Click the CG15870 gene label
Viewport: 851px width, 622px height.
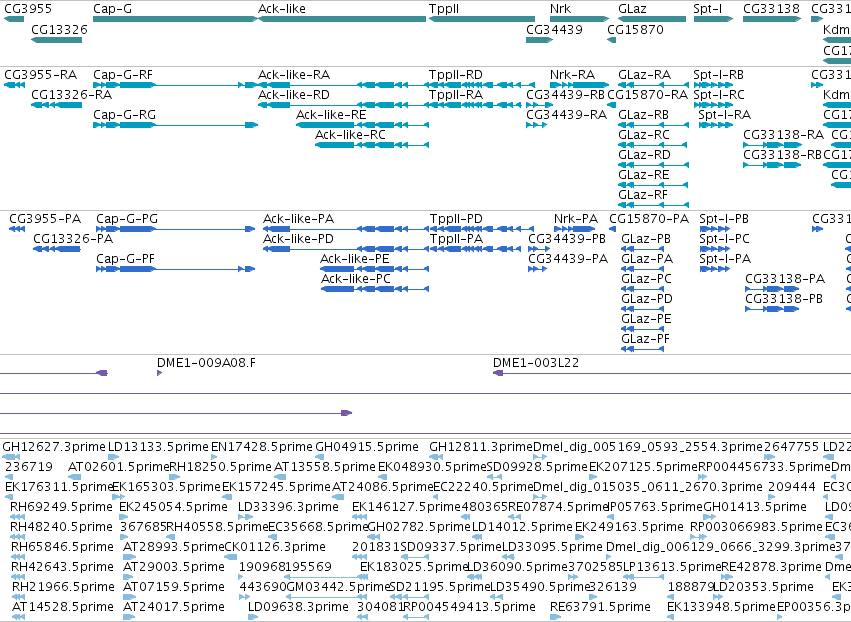pos(635,29)
